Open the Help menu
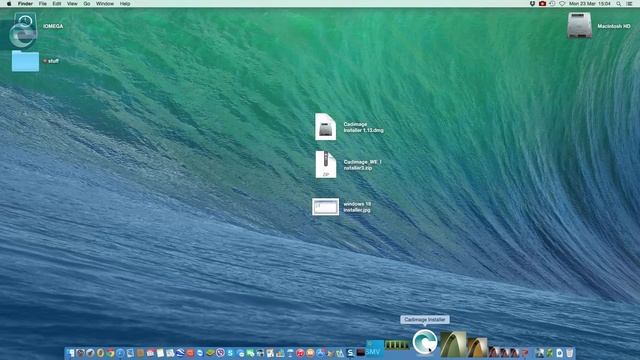The width and height of the screenshot is (640, 360). pos(125,4)
